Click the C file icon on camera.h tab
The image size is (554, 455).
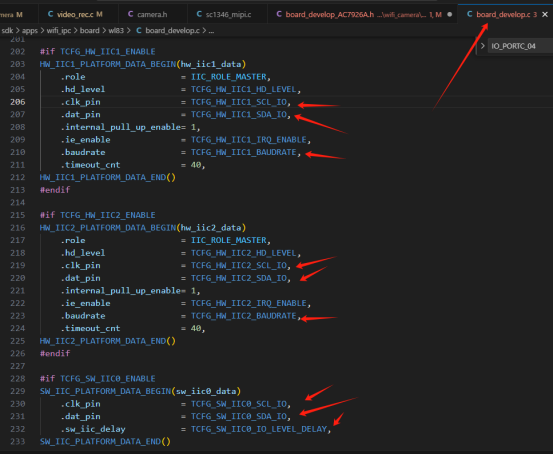(x=130, y=14)
